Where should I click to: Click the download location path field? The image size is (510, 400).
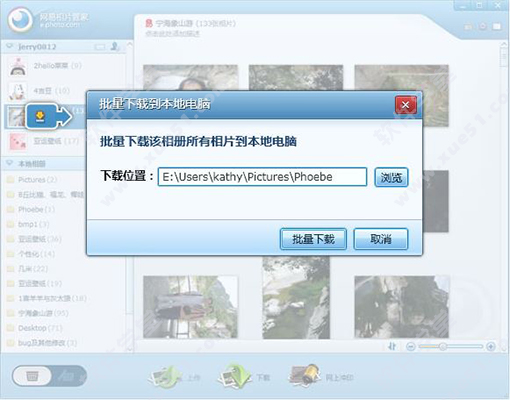(x=262, y=177)
